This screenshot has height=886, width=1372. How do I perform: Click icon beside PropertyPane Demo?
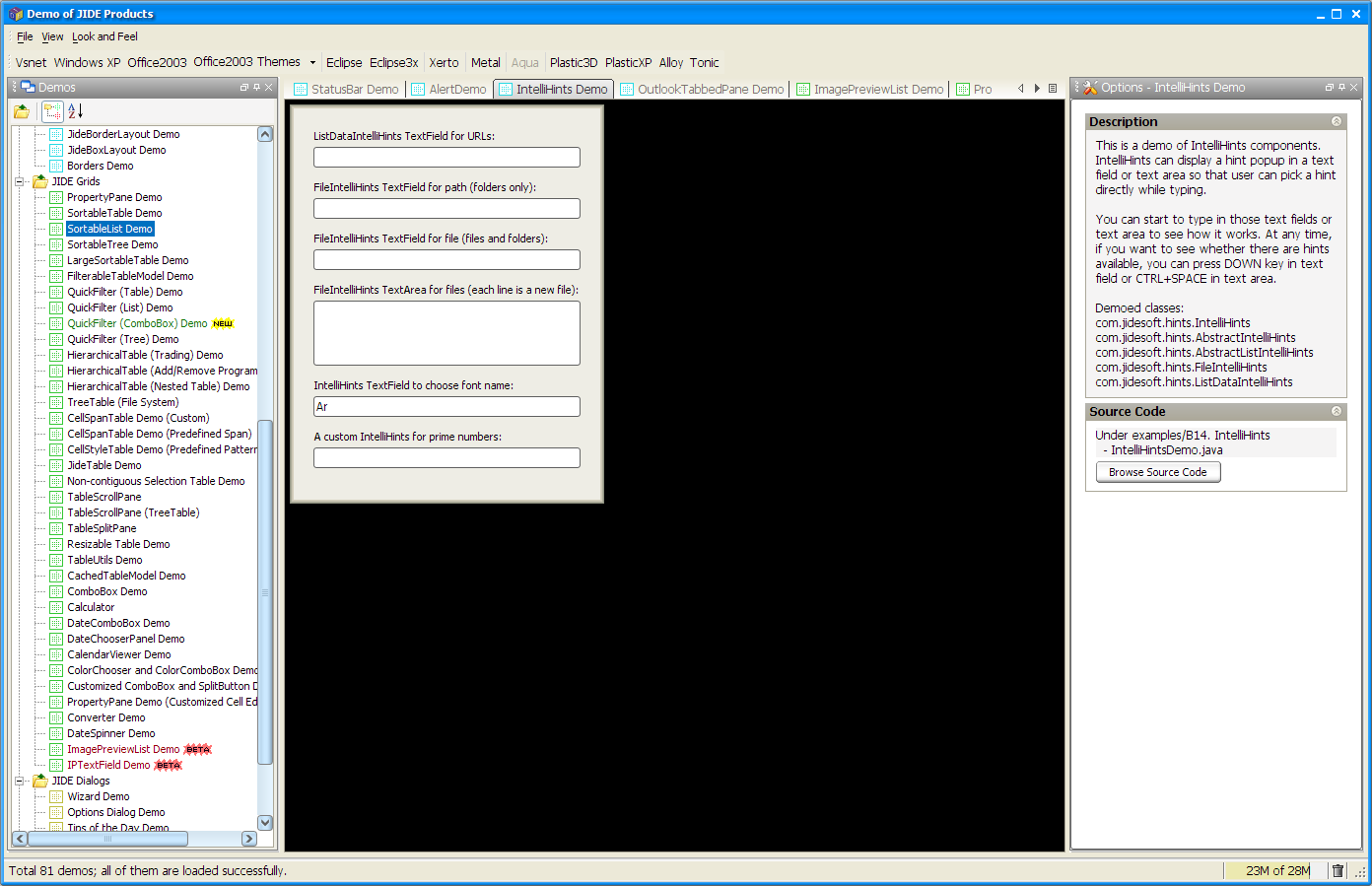coord(56,197)
